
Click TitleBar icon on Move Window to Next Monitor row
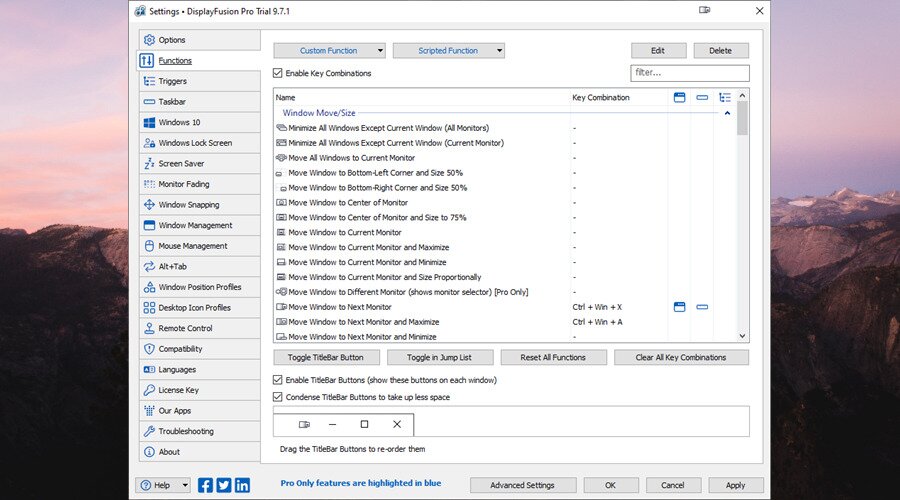tap(679, 307)
